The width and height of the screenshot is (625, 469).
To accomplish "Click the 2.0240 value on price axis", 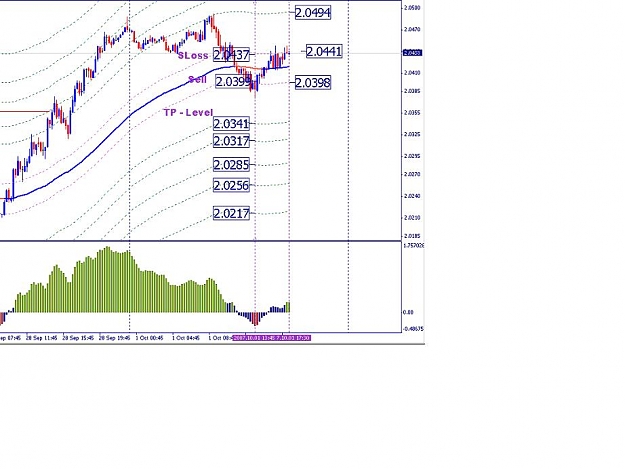I will coord(412,196).
